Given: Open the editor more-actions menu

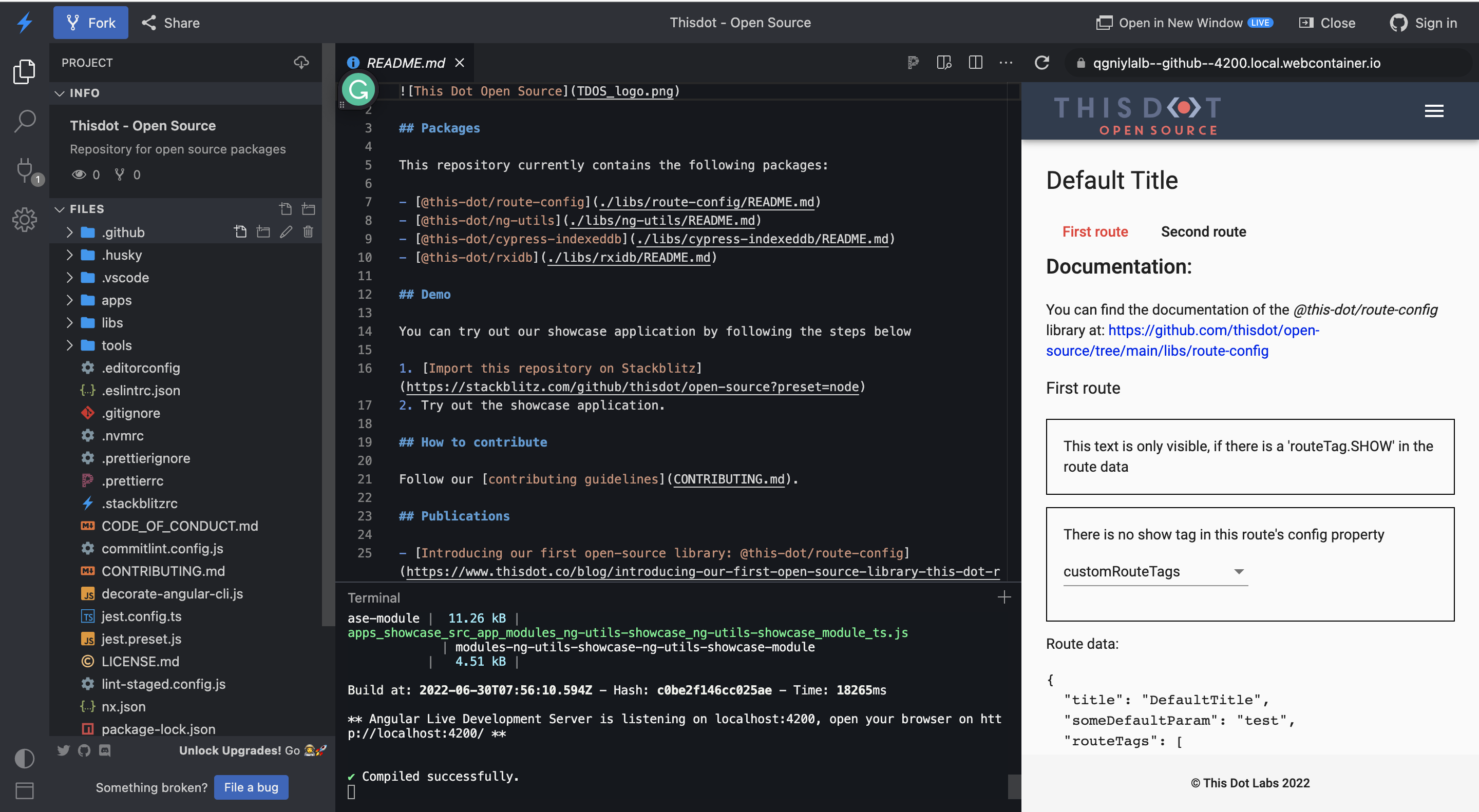Looking at the screenshot, I should [1006, 63].
